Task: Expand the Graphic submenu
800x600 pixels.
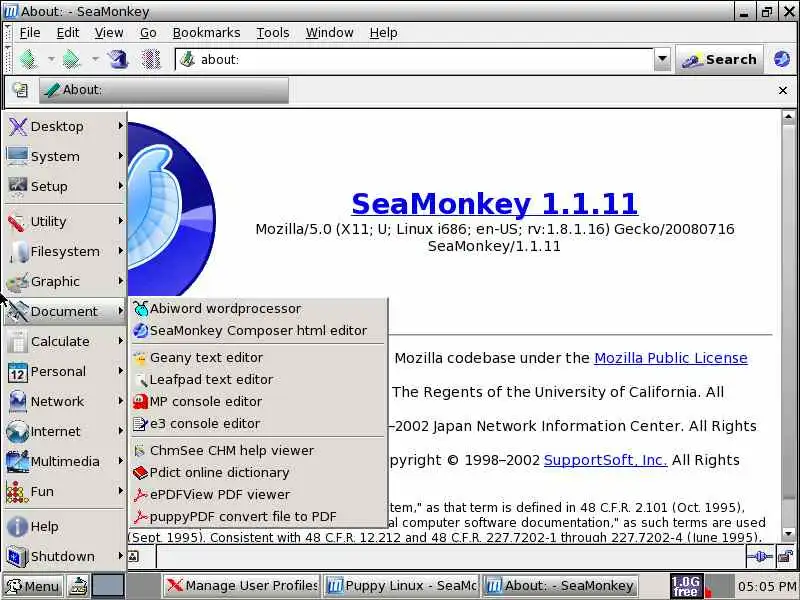Action: tap(65, 282)
